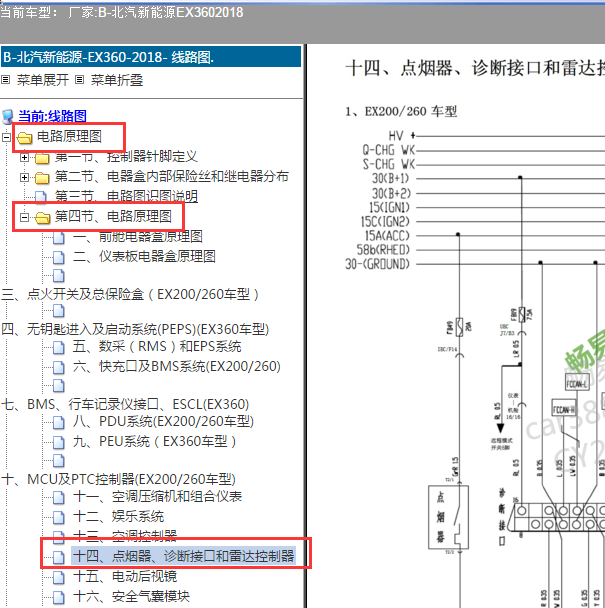The height and width of the screenshot is (608, 605).
Task: Click the 点烟器 component box in diagram
Action: coord(448,517)
